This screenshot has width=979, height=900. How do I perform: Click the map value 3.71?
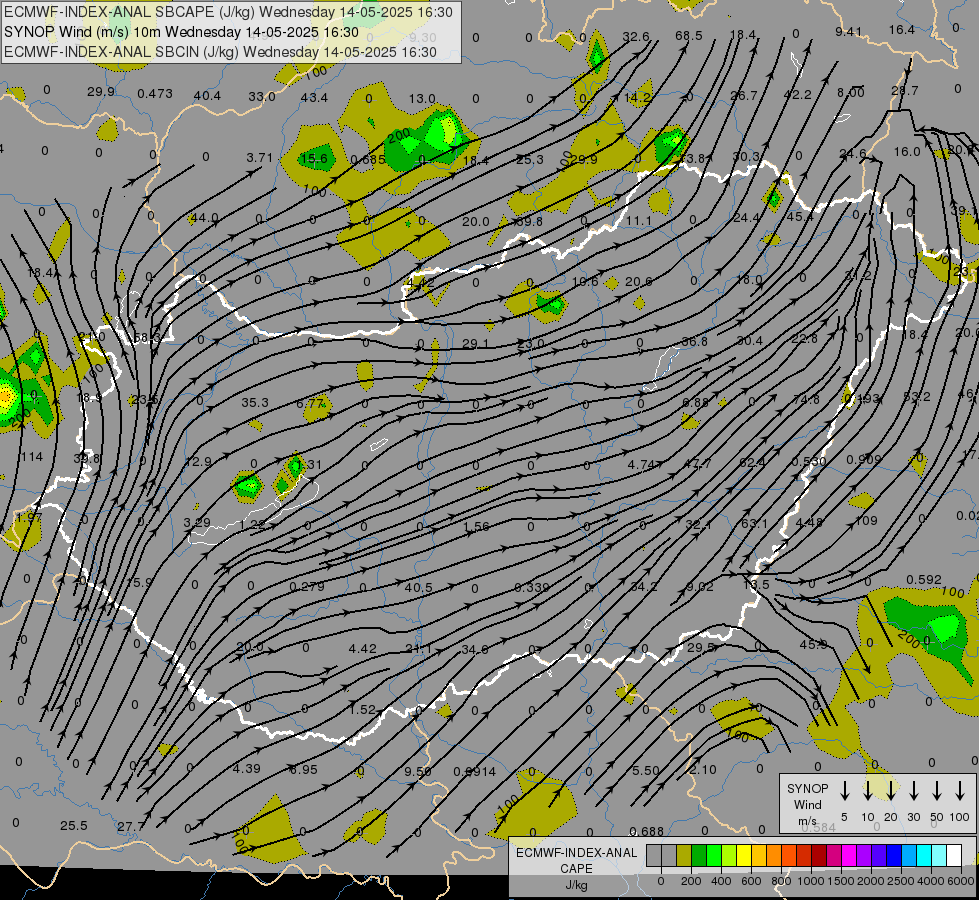[x=260, y=157]
